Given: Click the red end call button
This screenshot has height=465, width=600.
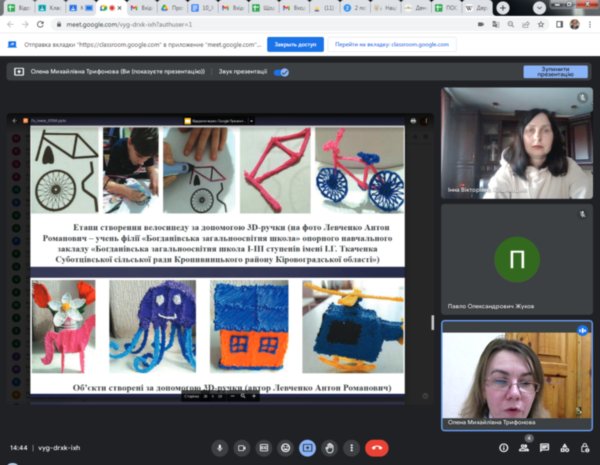Looking at the screenshot, I should (377, 448).
